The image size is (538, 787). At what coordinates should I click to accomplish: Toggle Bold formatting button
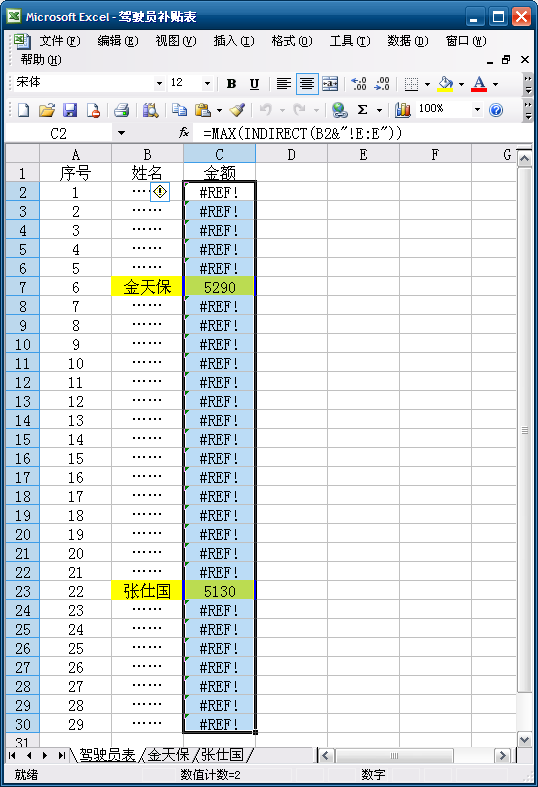click(231, 83)
